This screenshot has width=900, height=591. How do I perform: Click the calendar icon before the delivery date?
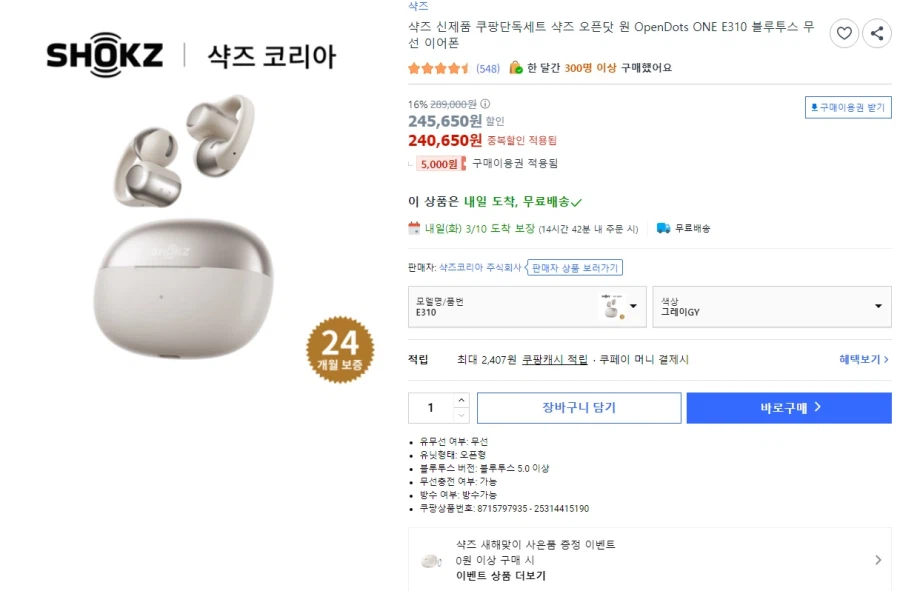tap(414, 228)
